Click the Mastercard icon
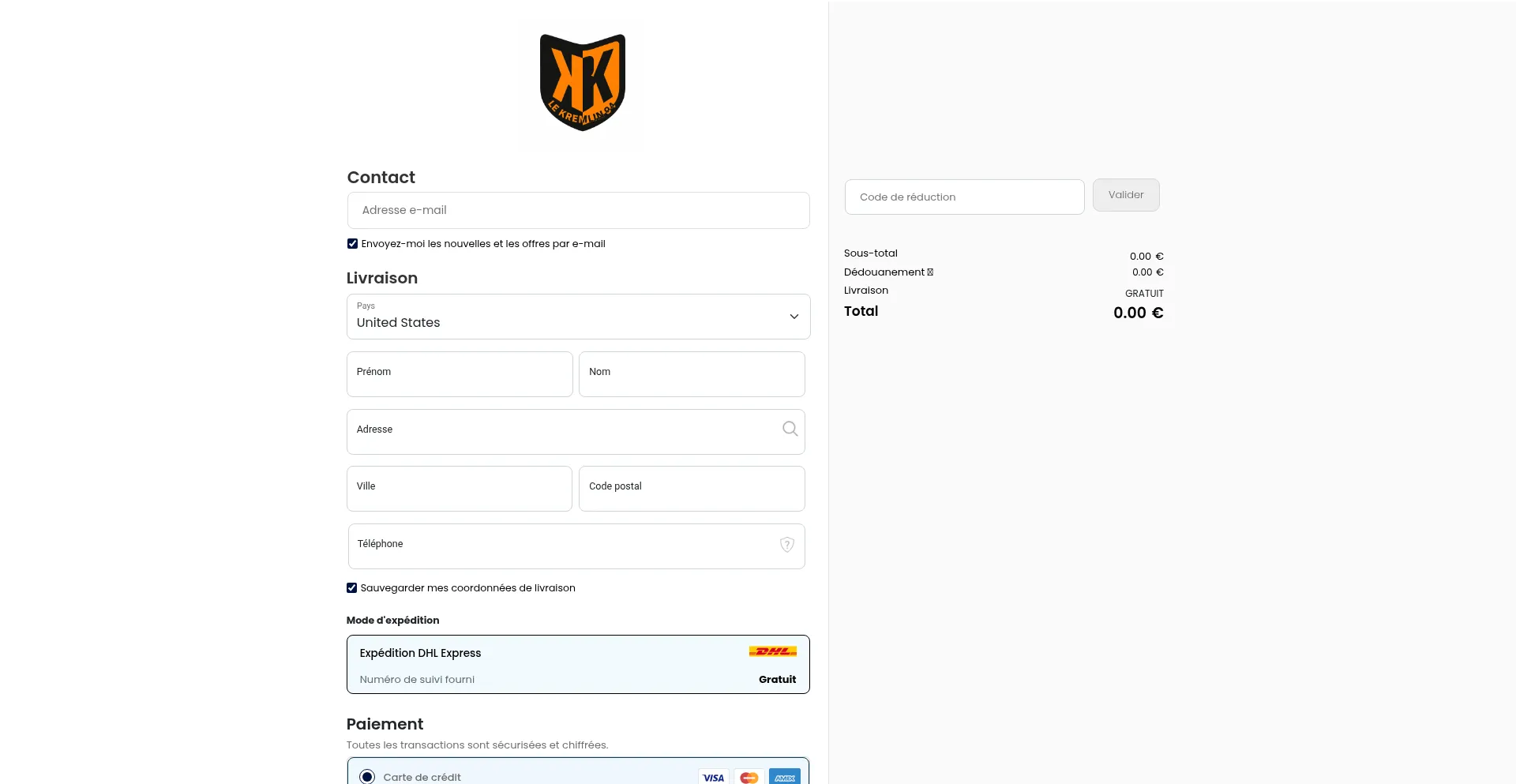The width and height of the screenshot is (1516, 784). [x=749, y=777]
